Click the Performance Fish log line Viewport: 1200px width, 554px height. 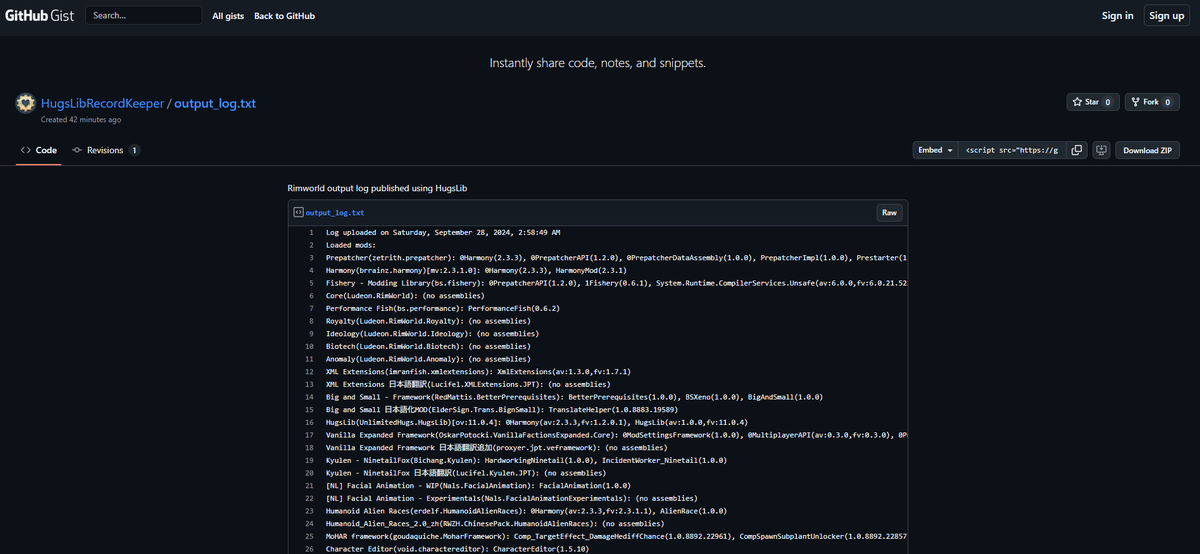(443, 308)
